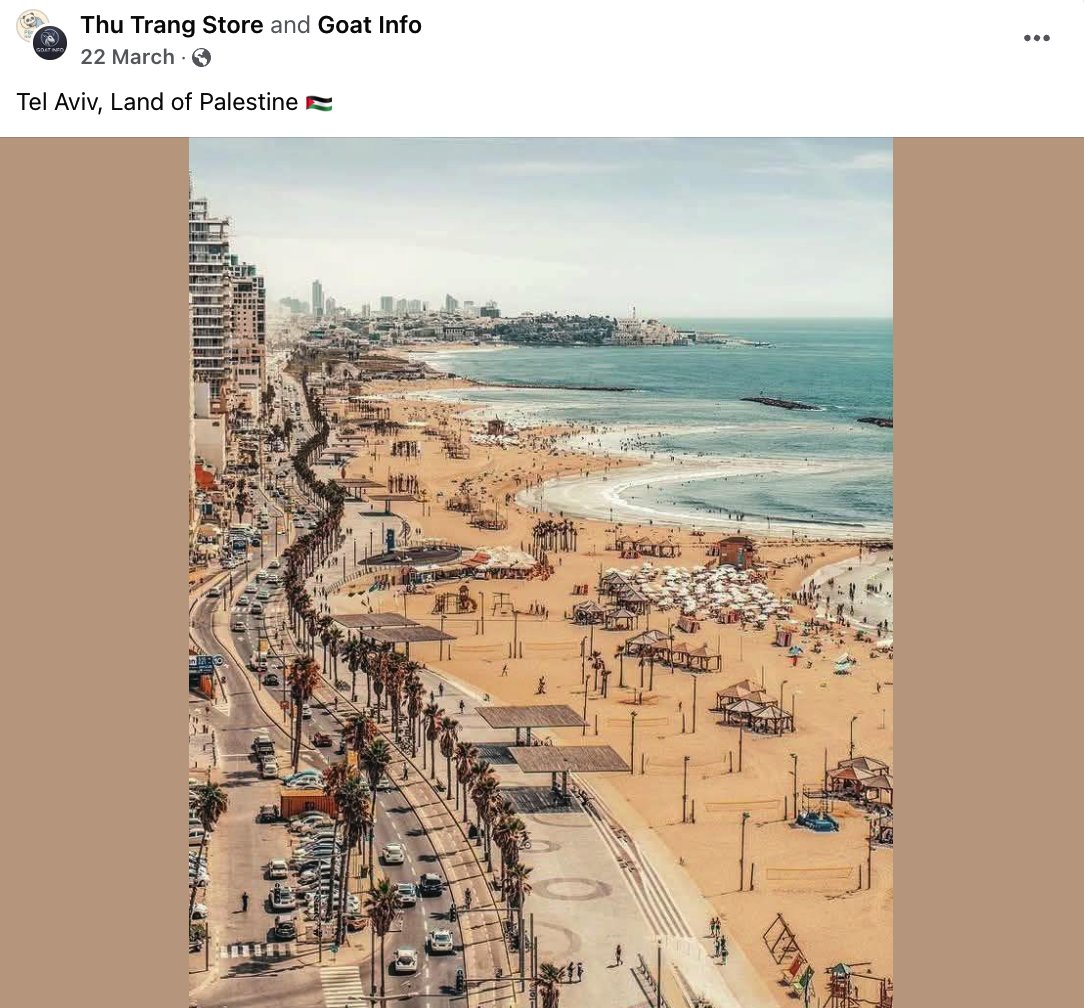Click the Jaffa headland on the horizon
The width and height of the screenshot is (1084, 1008).
point(608,330)
